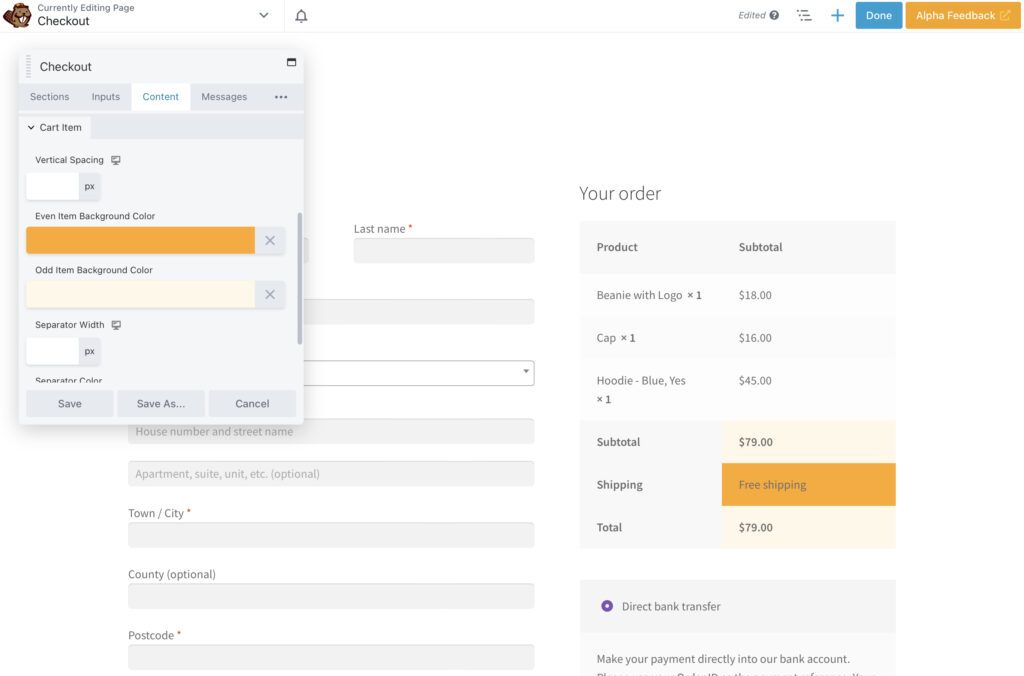
Task: Switch to the Sections tab
Action: click(48, 96)
